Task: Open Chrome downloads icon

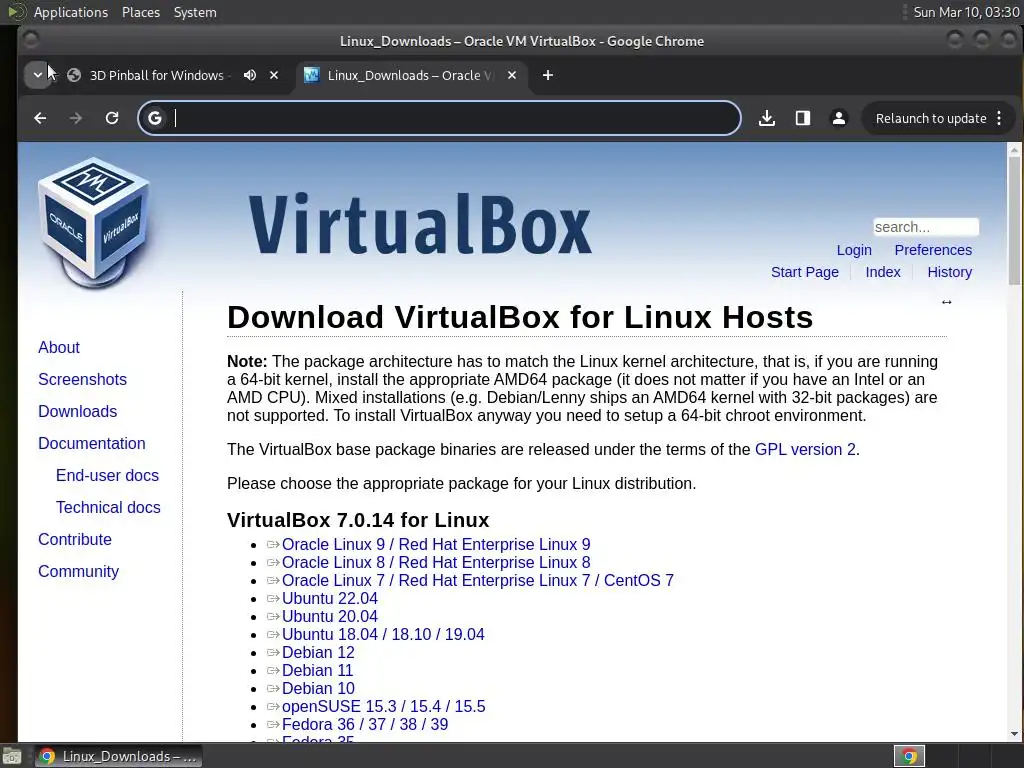Action: tap(767, 118)
